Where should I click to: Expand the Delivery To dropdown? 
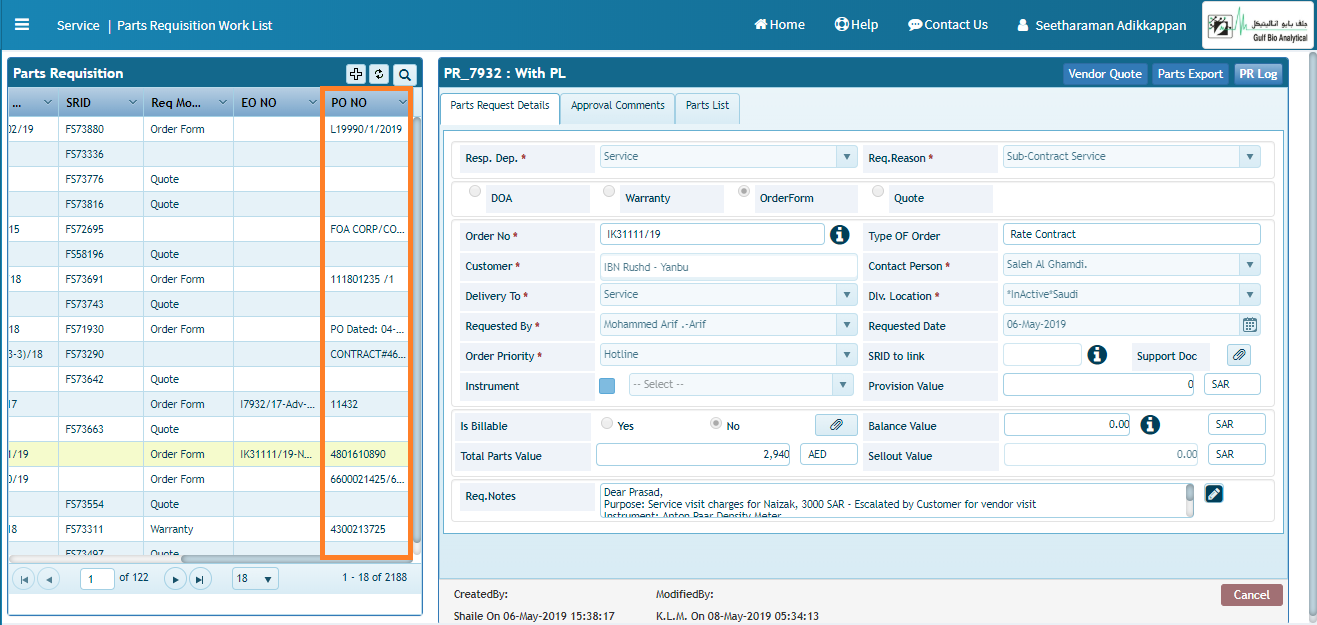847,295
